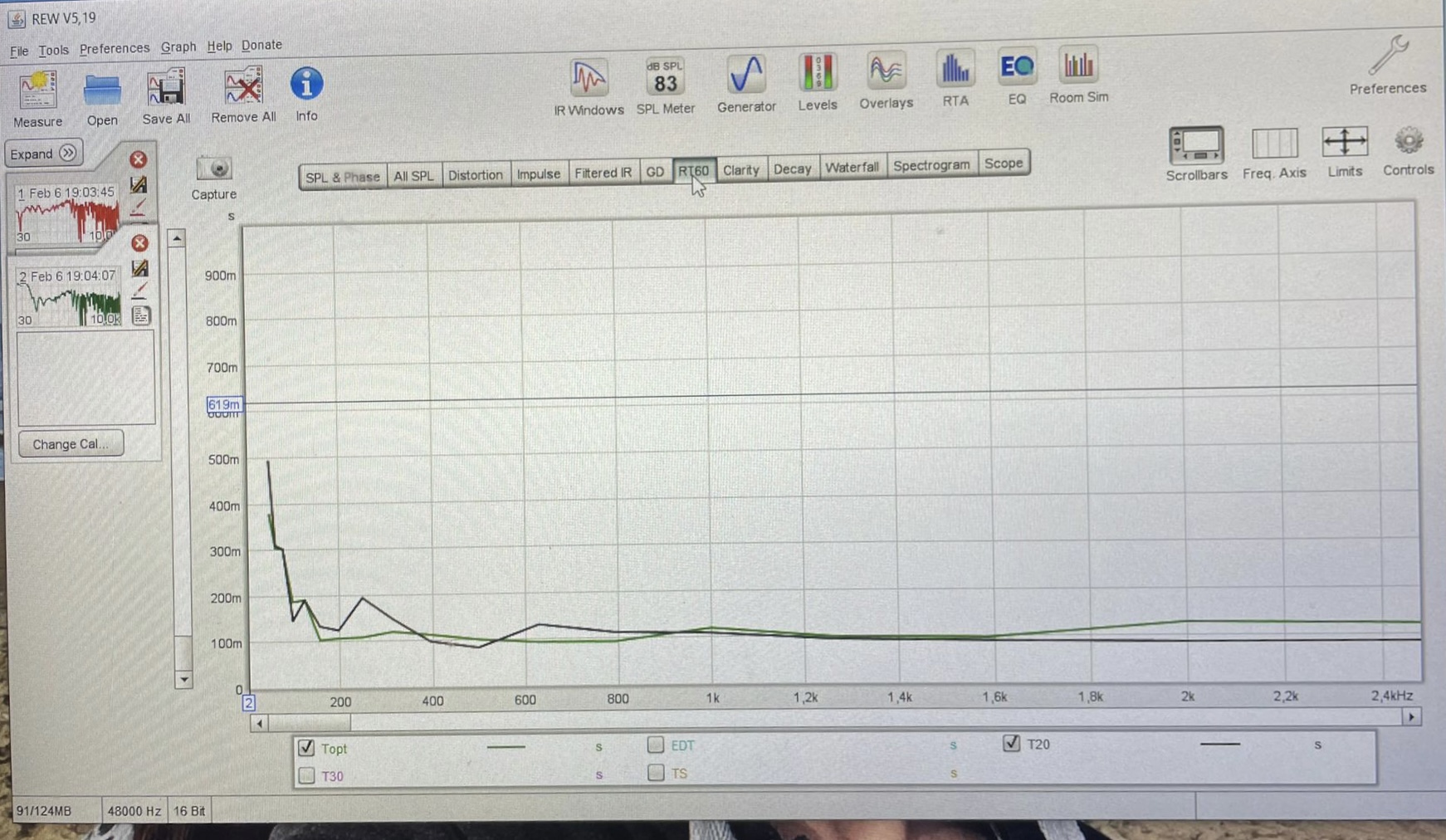Uncheck the Topt trace checkbox
Screen dimensions: 1446x840
click(x=306, y=748)
